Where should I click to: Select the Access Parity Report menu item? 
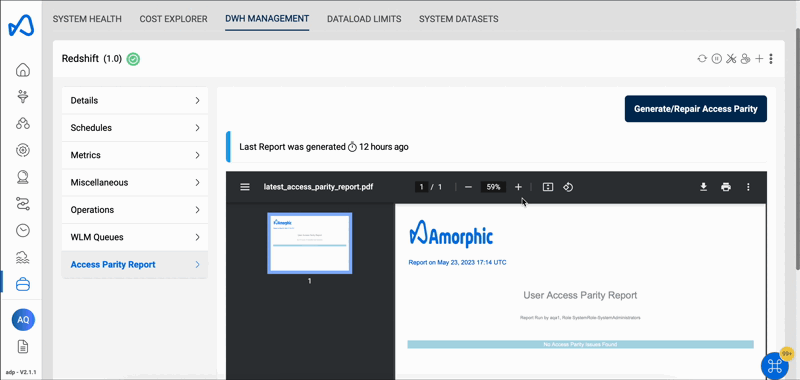(x=135, y=265)
